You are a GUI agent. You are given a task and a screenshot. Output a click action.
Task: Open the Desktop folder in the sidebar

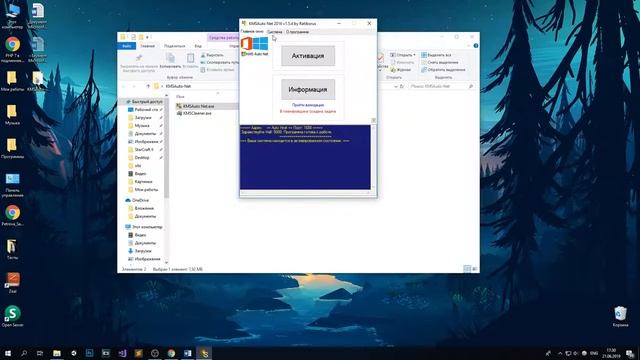(139, 158)
